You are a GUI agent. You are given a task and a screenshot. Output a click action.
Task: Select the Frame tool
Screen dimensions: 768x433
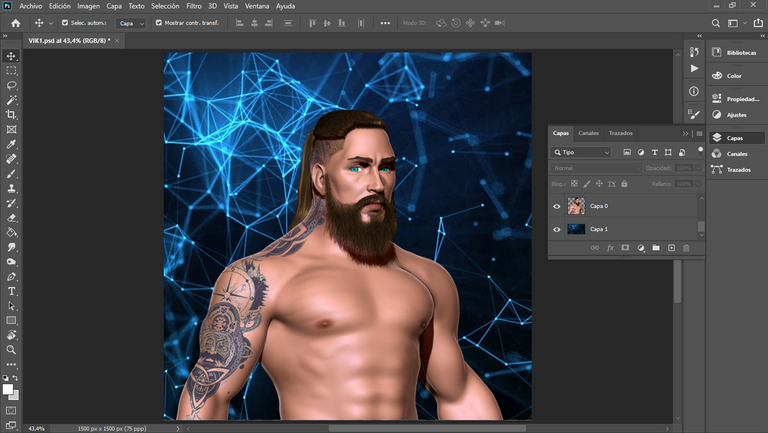11,129
